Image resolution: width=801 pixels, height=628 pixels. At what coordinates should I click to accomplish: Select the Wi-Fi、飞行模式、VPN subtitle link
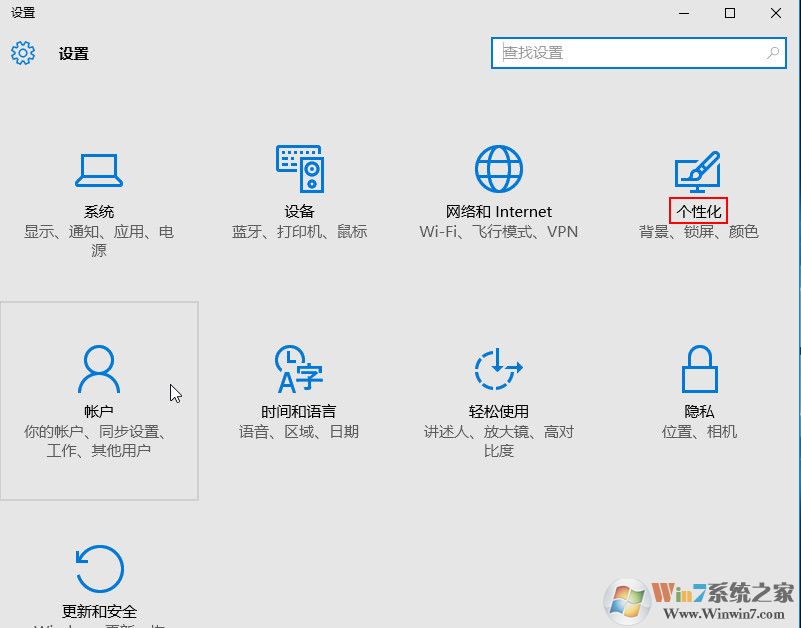click(x=497, y=228)
